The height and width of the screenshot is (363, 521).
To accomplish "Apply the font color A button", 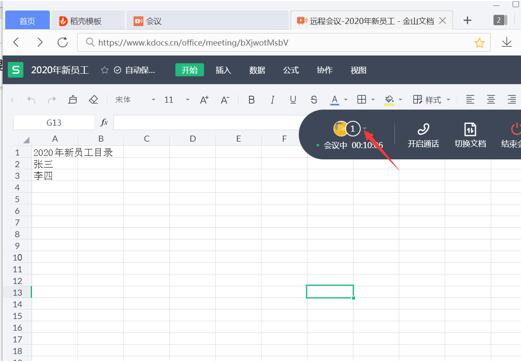I will [335, 100].
